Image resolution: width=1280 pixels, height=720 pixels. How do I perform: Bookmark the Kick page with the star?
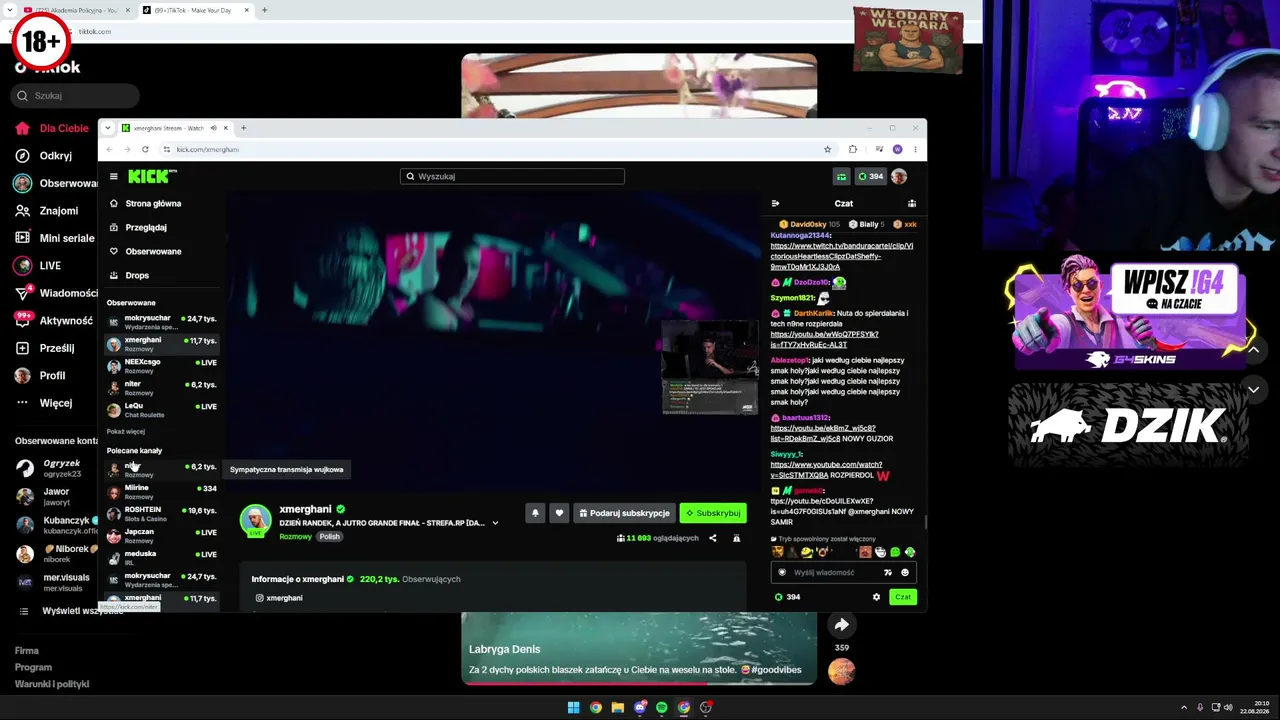[827, 149]
